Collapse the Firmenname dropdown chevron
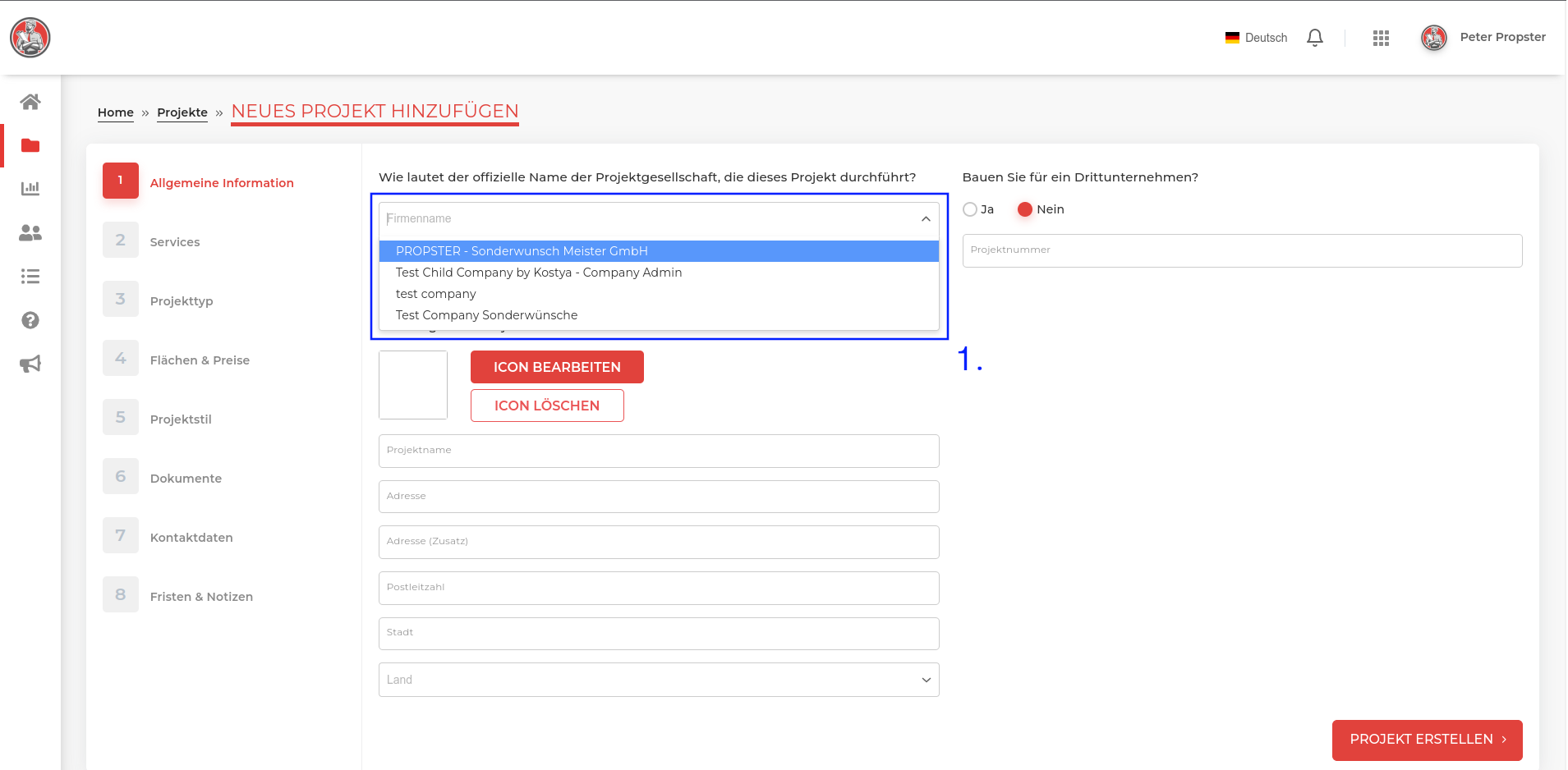This screenshot has width=1568, height=770. pyautogui.click(x=926, y=219)
